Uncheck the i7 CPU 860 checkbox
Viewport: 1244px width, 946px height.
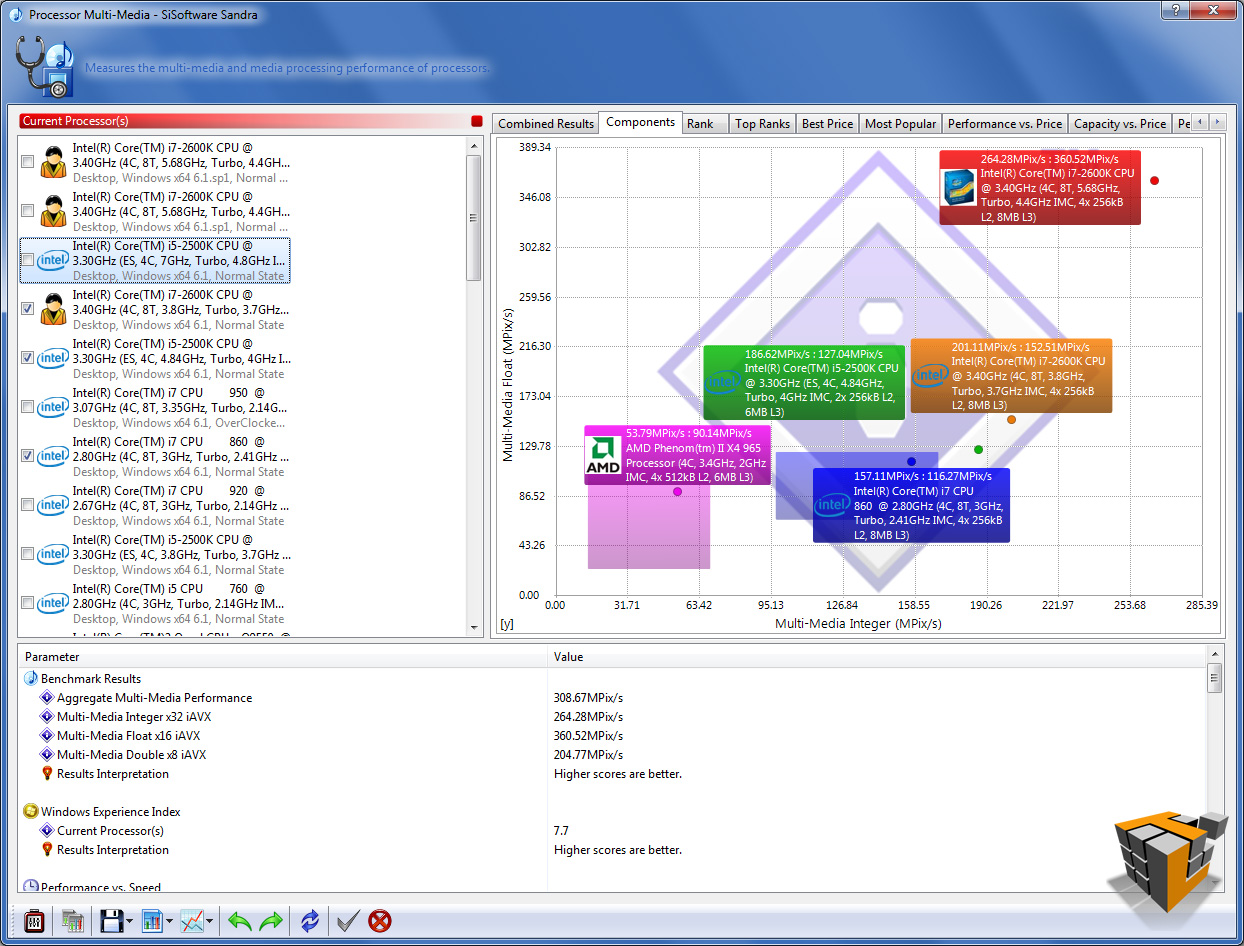(27, 456)
